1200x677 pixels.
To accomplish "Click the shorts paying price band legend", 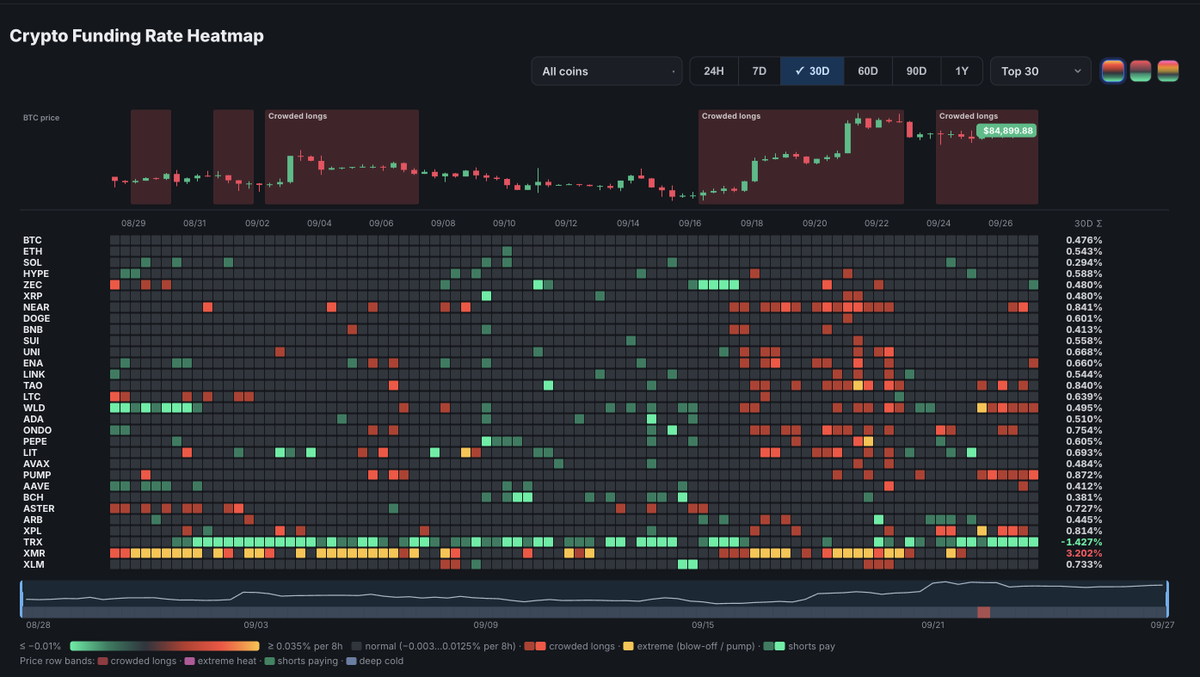I will pyautogui.click(x=300, y=660).
